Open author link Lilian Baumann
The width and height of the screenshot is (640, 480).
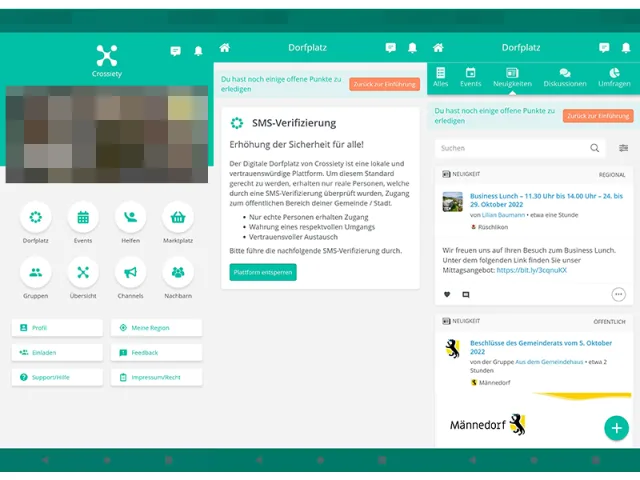503,215
